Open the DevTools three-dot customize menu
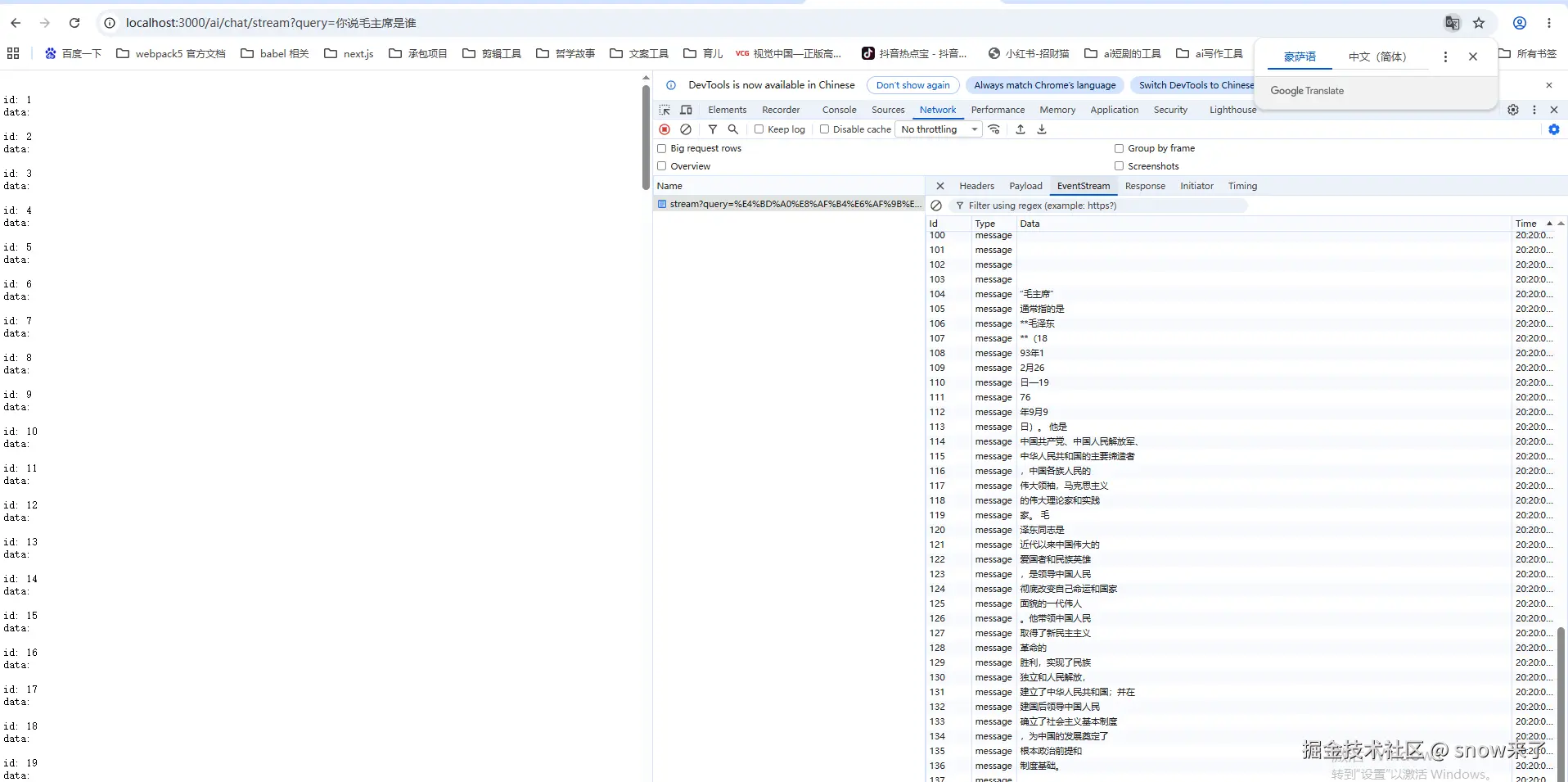The width and height of the screenshot is (1568, 782). click(x=1534, y=110)
